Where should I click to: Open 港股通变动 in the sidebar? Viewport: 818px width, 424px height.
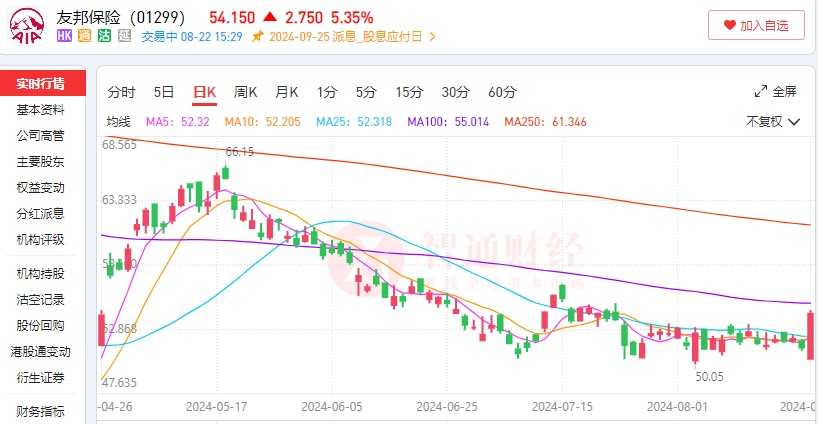click(41, 352)
